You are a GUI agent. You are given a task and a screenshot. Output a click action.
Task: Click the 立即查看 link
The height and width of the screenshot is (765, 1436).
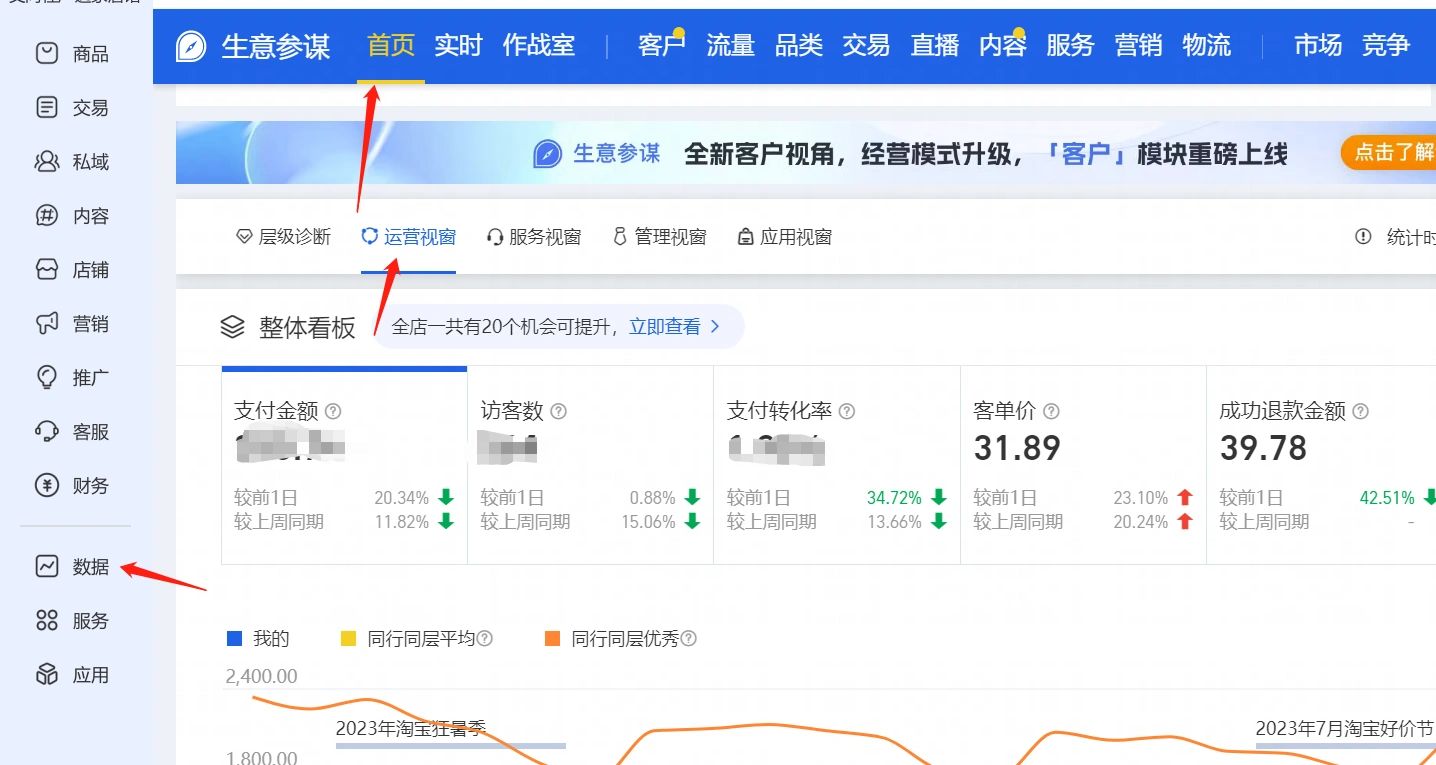(675, 327)
